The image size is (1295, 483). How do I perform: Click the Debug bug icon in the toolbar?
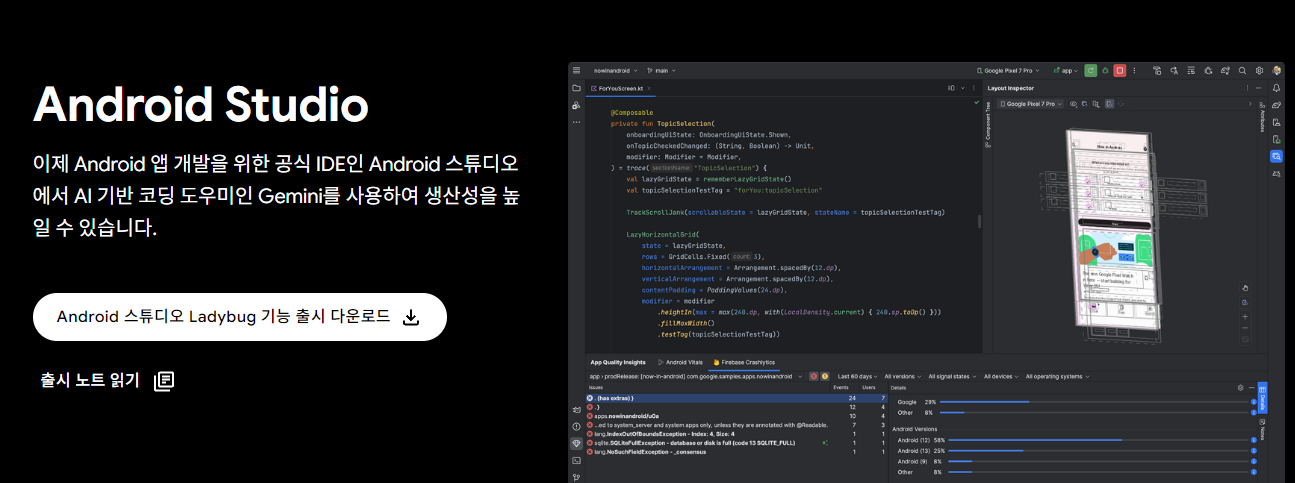click(1105, 71)
